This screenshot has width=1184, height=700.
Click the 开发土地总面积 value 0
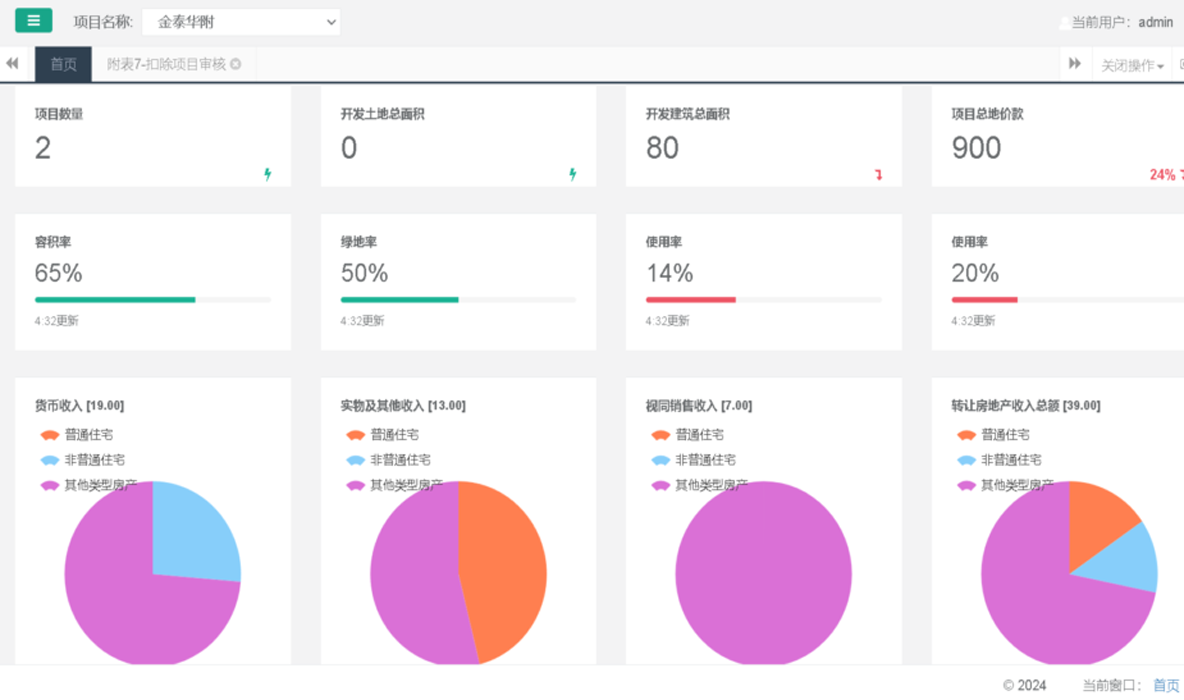pyautogui.click(x=348, y=147)
